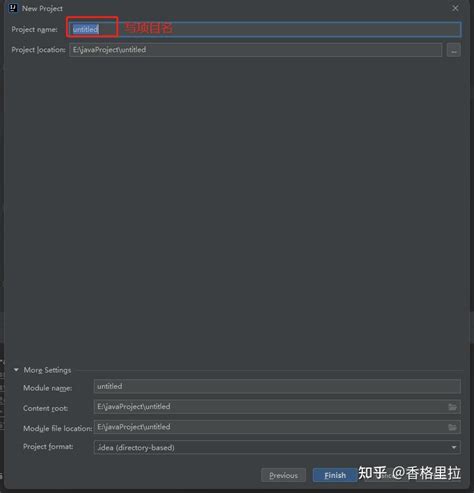Click the IntelliJ IDEA logo in title bar
Viewport: 474px width, 493px height.
tap(13, 8)
